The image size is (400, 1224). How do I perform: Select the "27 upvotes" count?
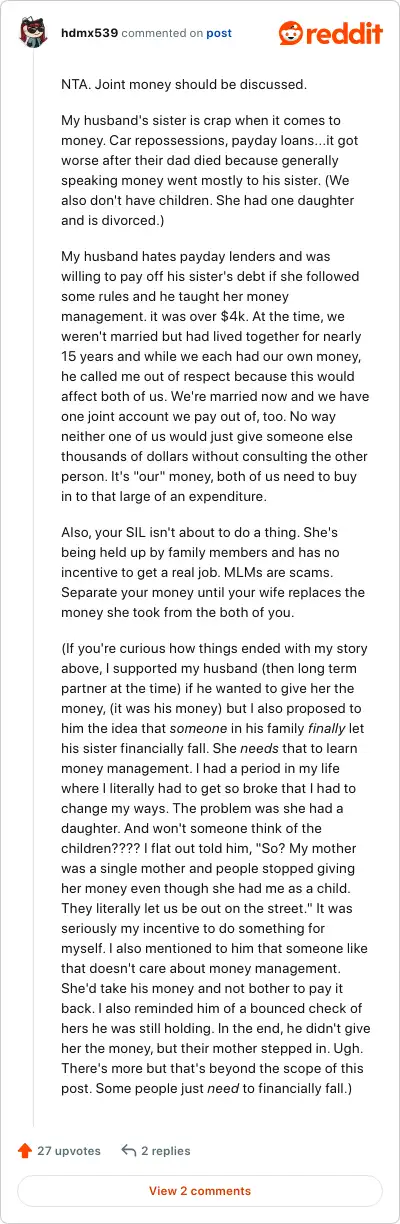(69, 1151)
